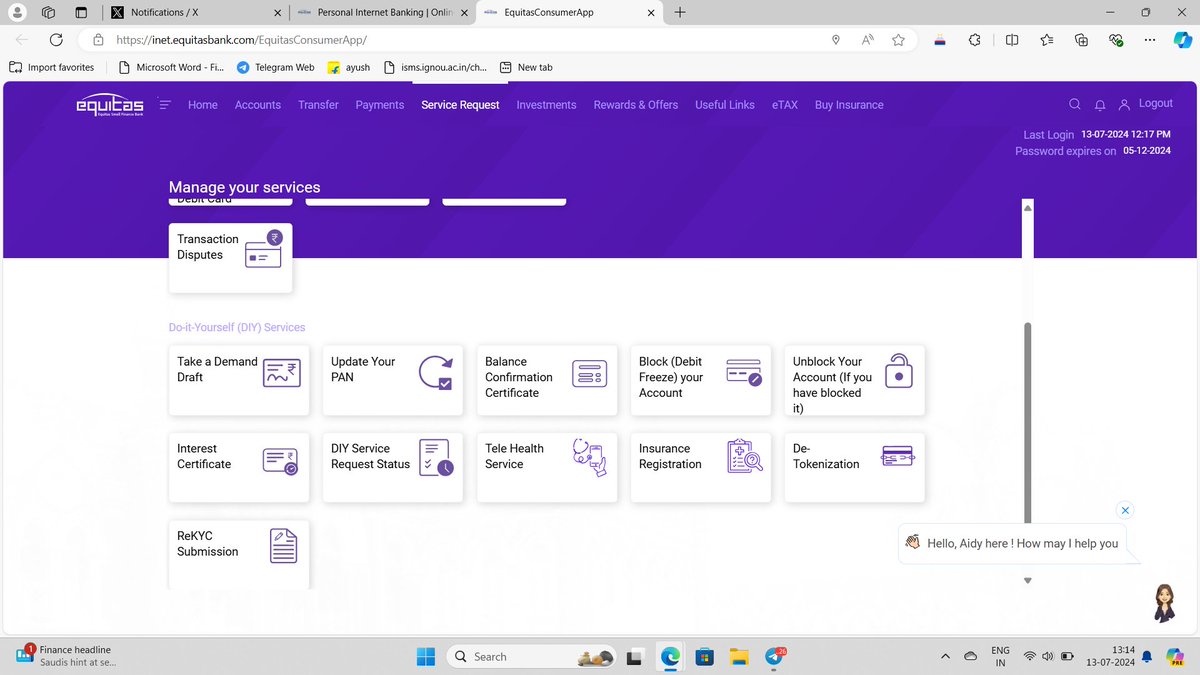
Task: Close the Aidy chat greeting bubble
Action: (x=1125, y=510)
